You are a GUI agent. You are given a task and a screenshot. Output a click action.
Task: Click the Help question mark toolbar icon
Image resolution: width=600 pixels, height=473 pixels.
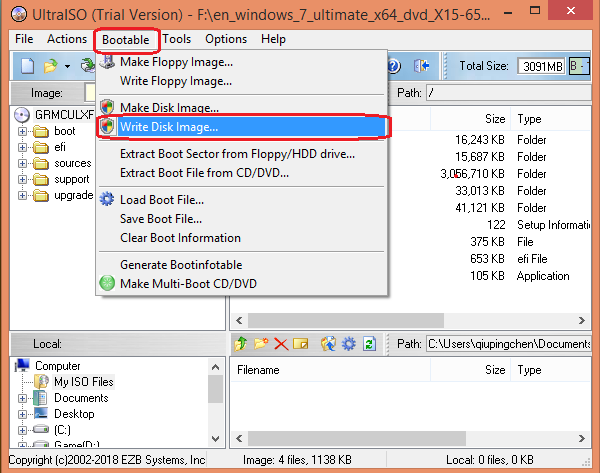(394, 66)
